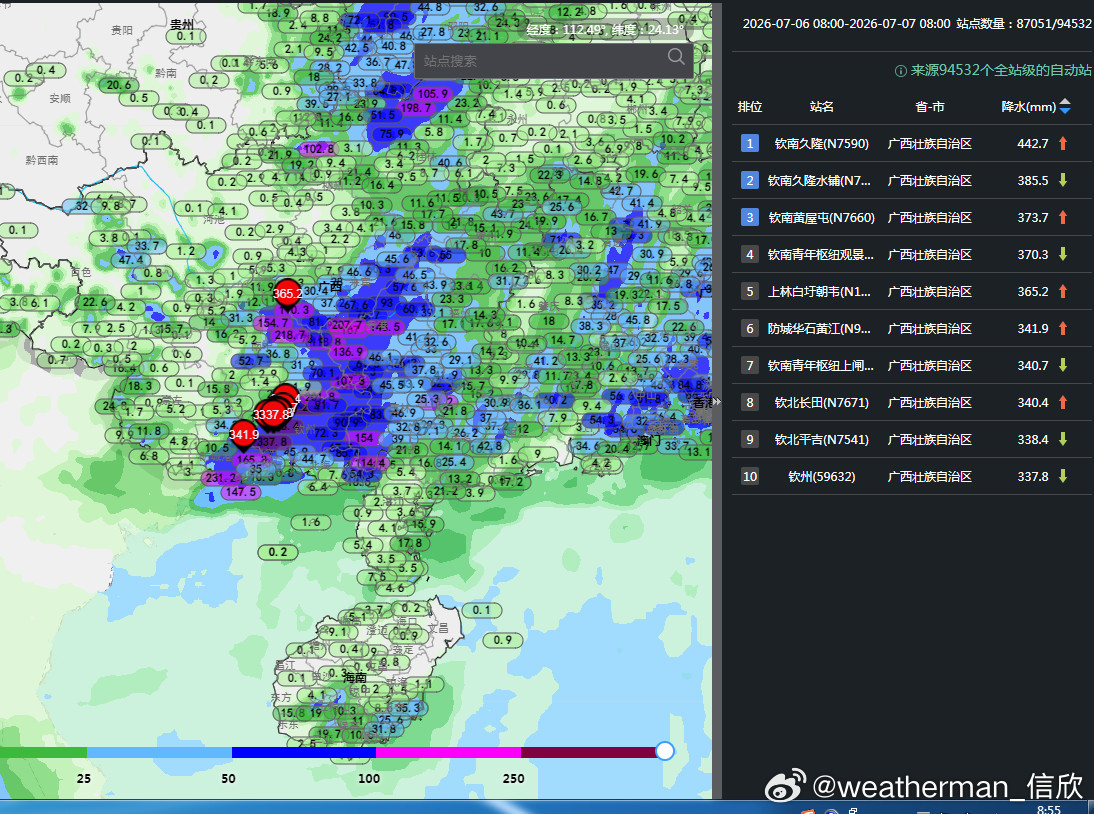Click the 省-市 column header
This screenshot has width=1094, height=814.
[x=929, y=107]
